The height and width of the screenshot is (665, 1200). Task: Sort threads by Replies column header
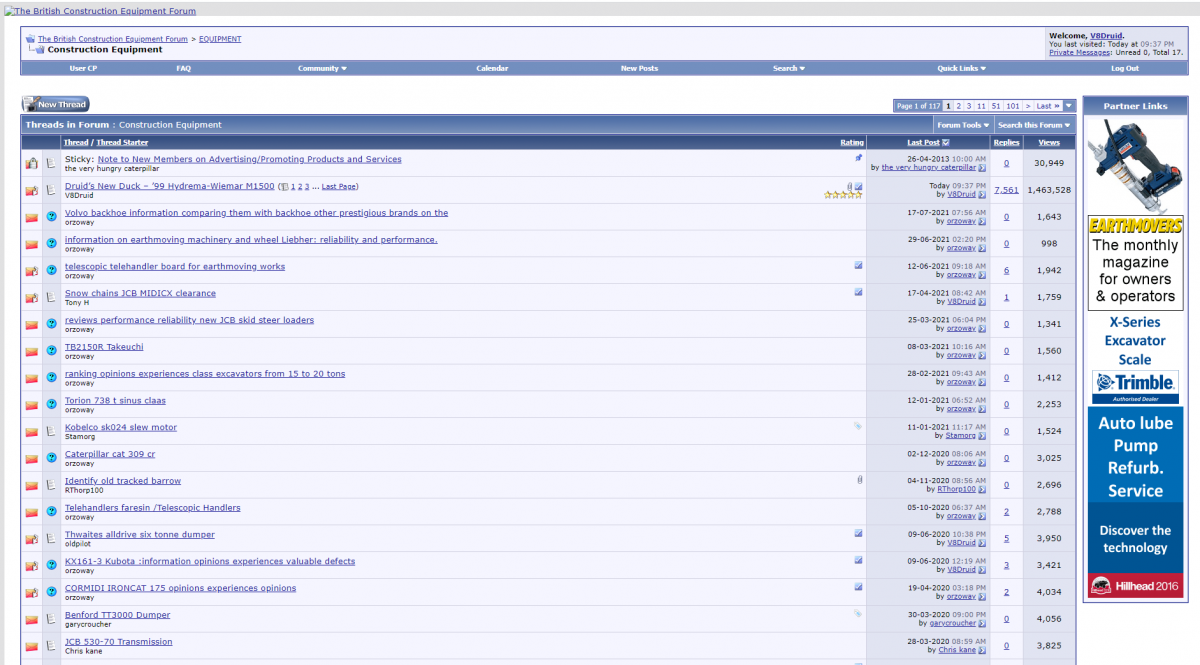(x=1006, y=143)
